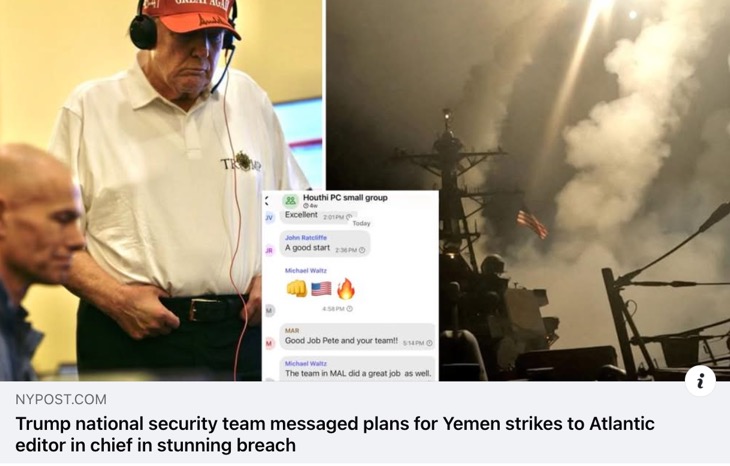Click the Today date separator label
Viewport: 730px width, 466px height.
pos(361,223)
